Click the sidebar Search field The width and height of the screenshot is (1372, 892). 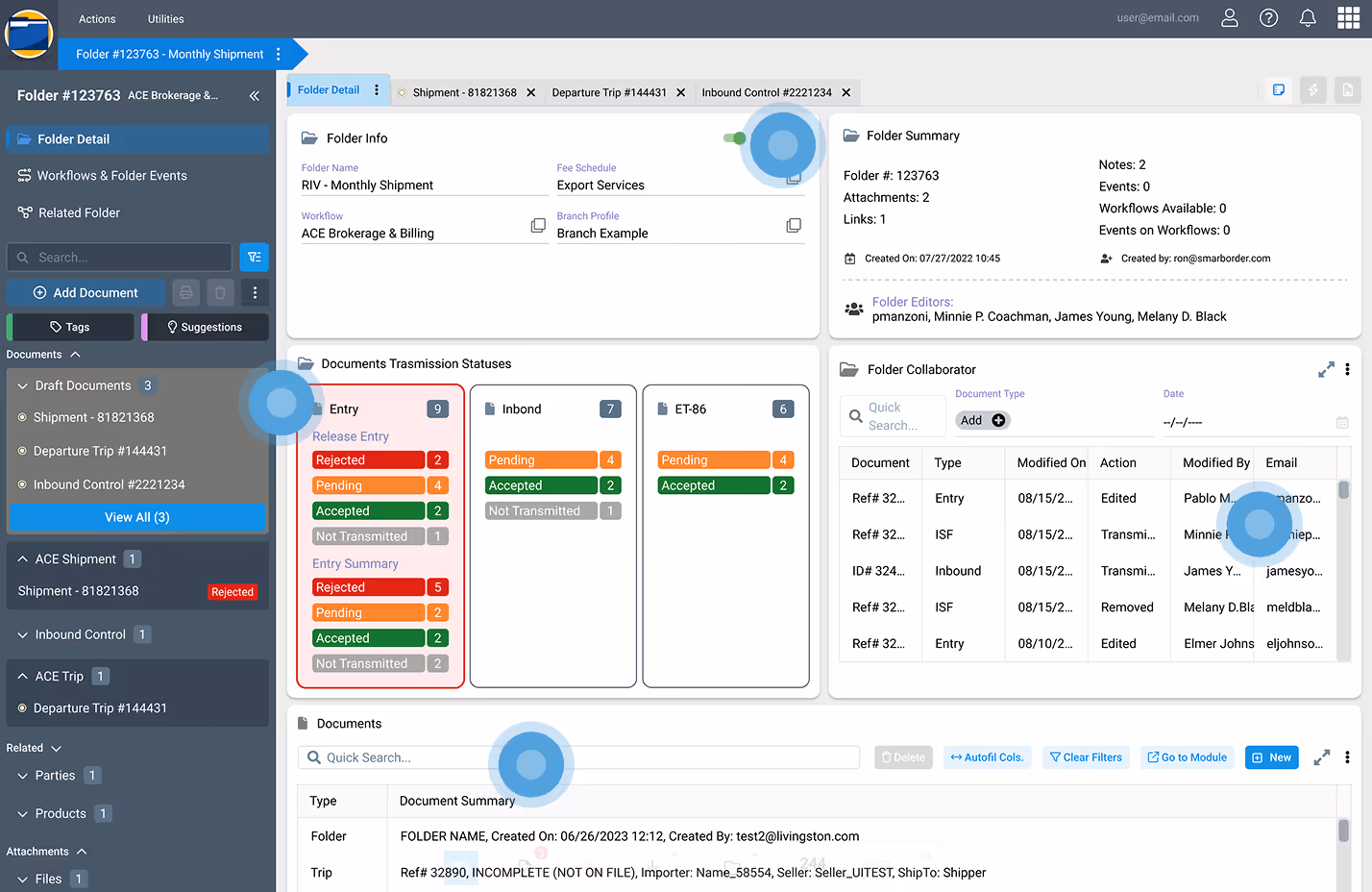[119, 258]
